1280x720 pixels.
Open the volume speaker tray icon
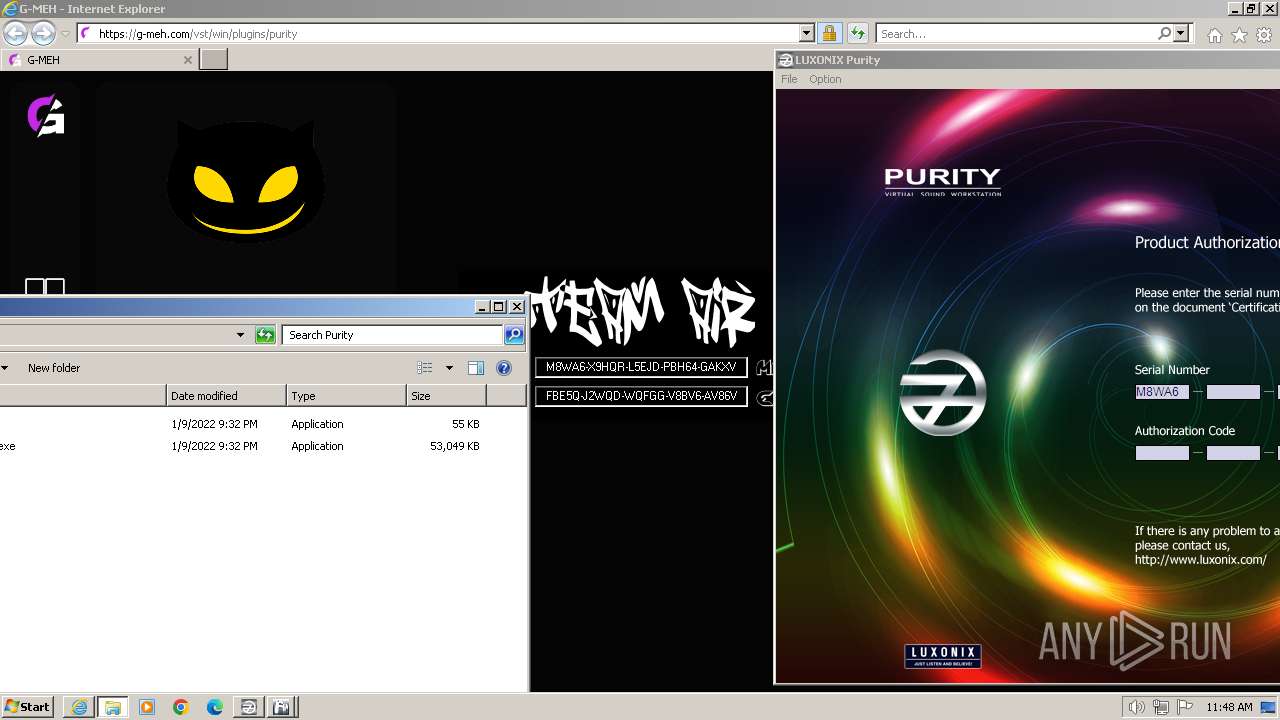click(x=1137, y=707)
